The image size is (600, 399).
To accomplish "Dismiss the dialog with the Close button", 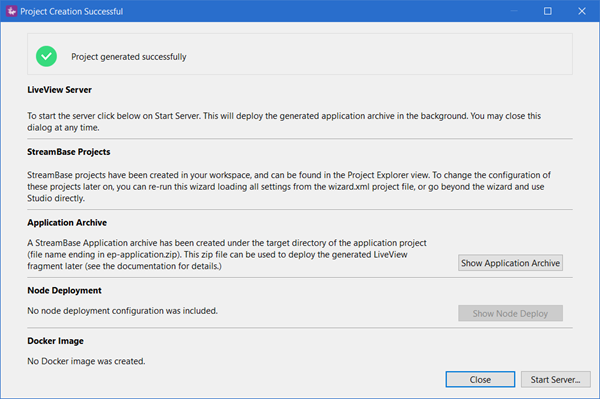I will point(480,379).
